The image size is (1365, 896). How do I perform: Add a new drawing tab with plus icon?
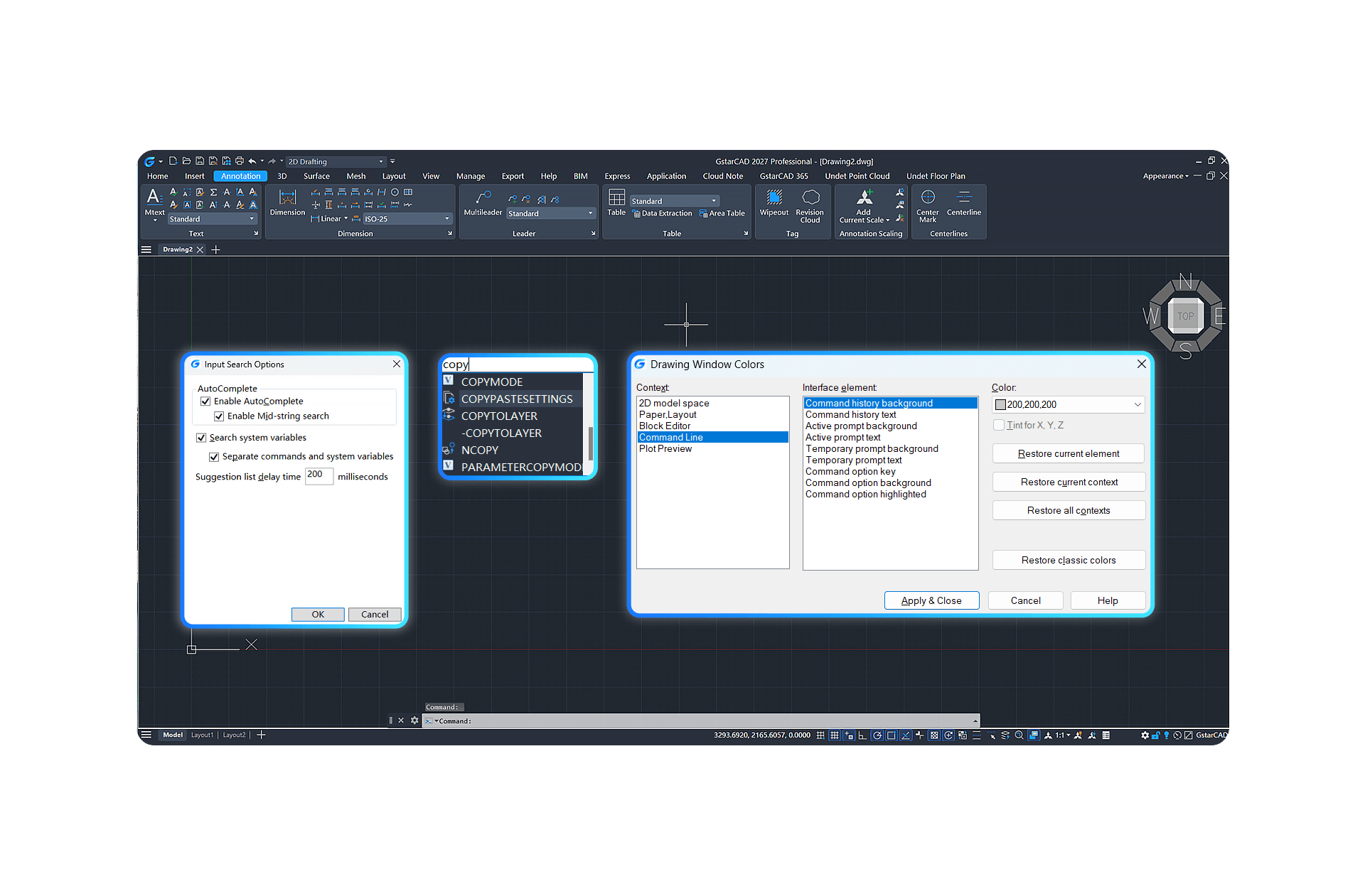[x=216, y=249]
